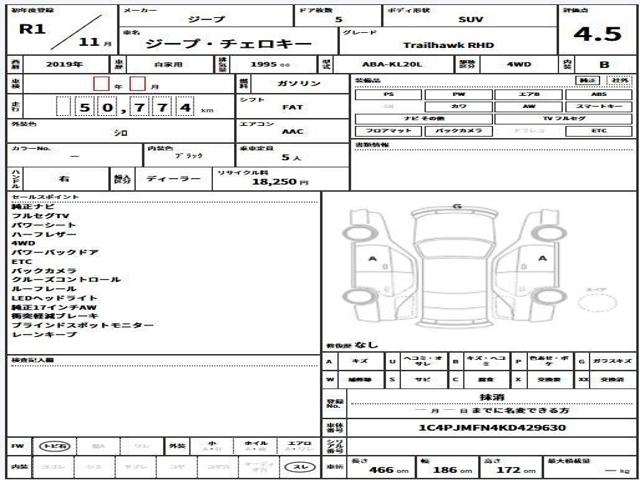Screen dimensions: 640x480
Task: Click the shift type FAT
Action: pos(293,107)
